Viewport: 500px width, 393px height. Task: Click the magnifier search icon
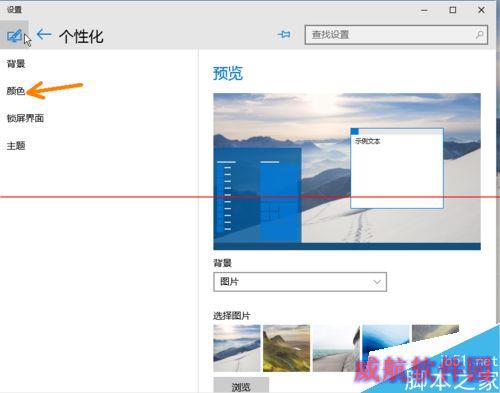[x=480, y=34]
